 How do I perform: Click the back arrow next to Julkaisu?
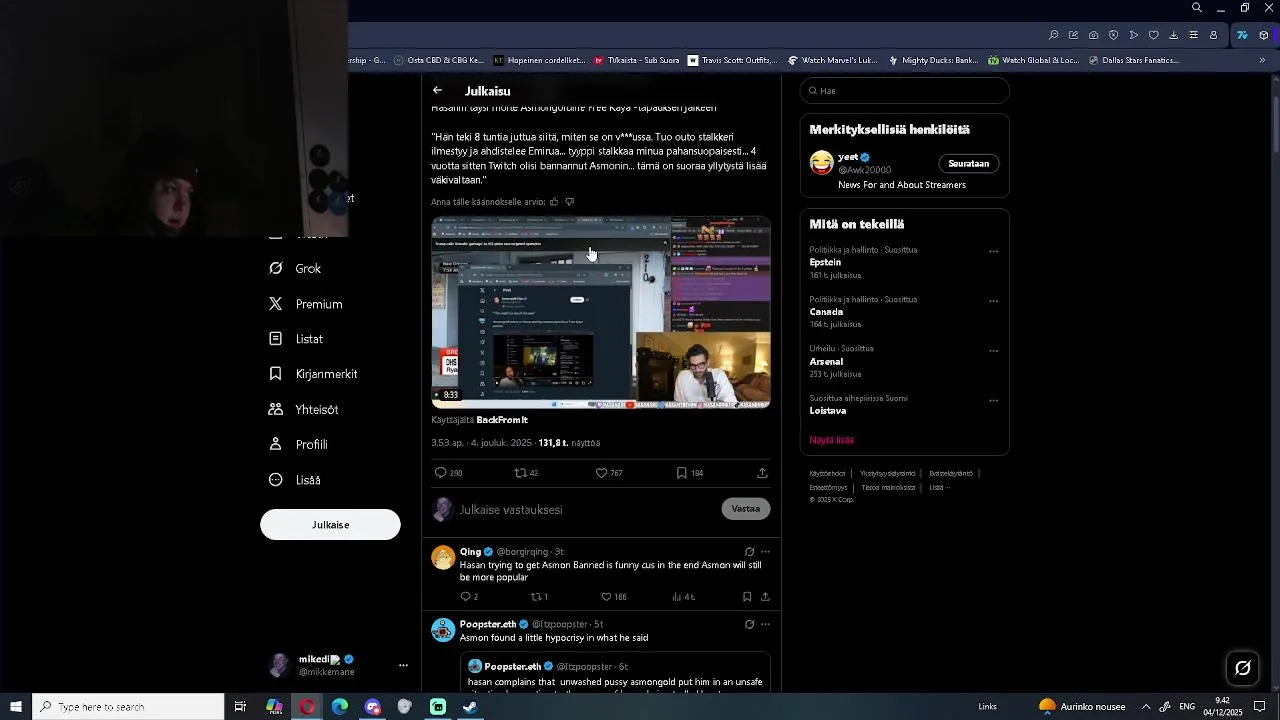437,90
